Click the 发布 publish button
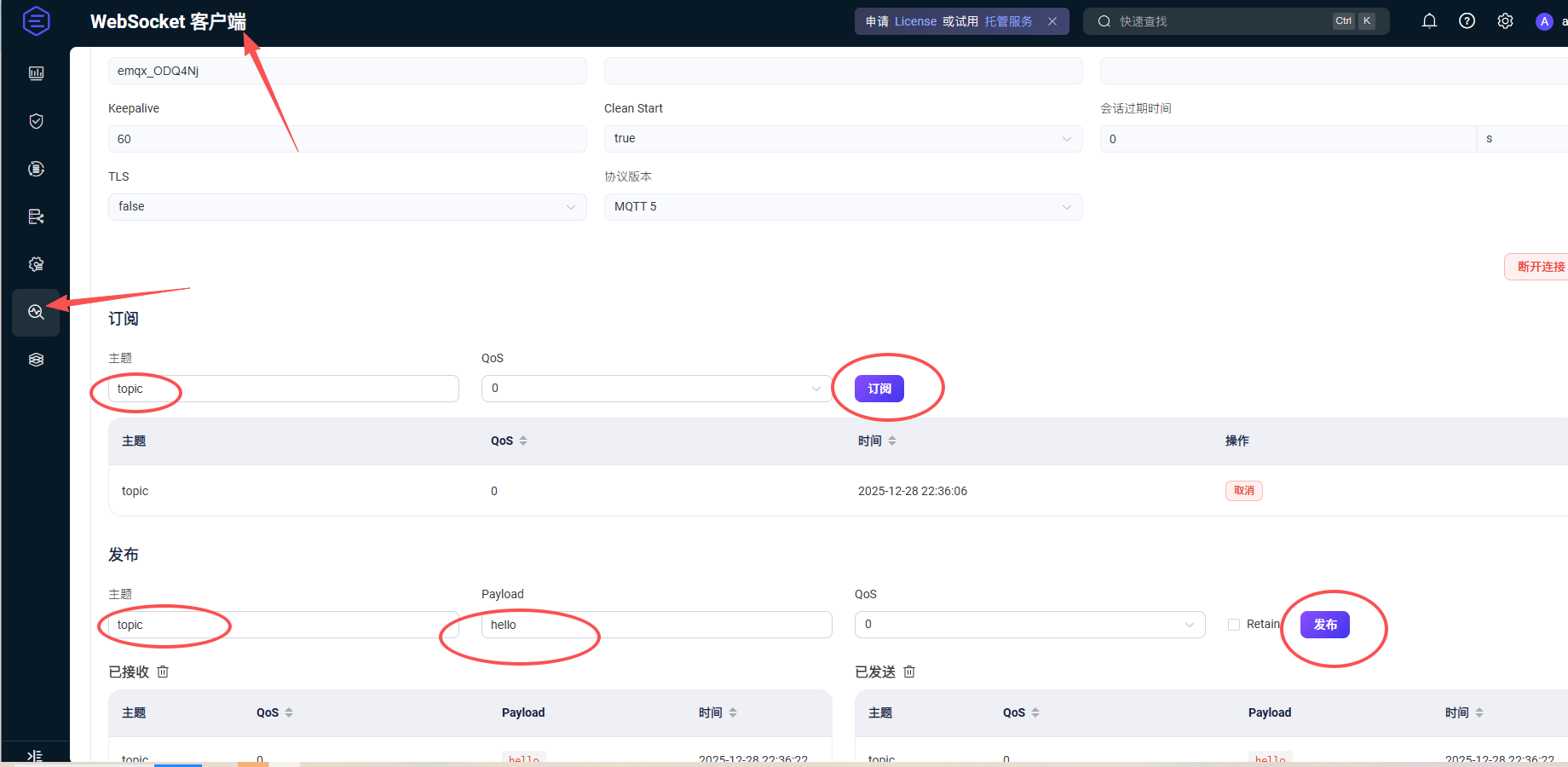Screen dimensions: 1568x767 (x=1325, y=625)
